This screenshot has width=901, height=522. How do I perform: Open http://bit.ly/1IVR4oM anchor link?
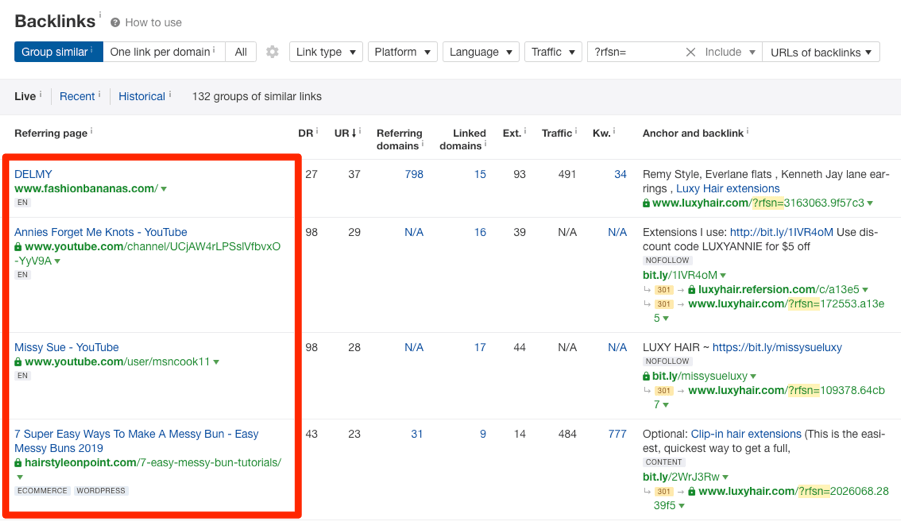pos(781,232)
